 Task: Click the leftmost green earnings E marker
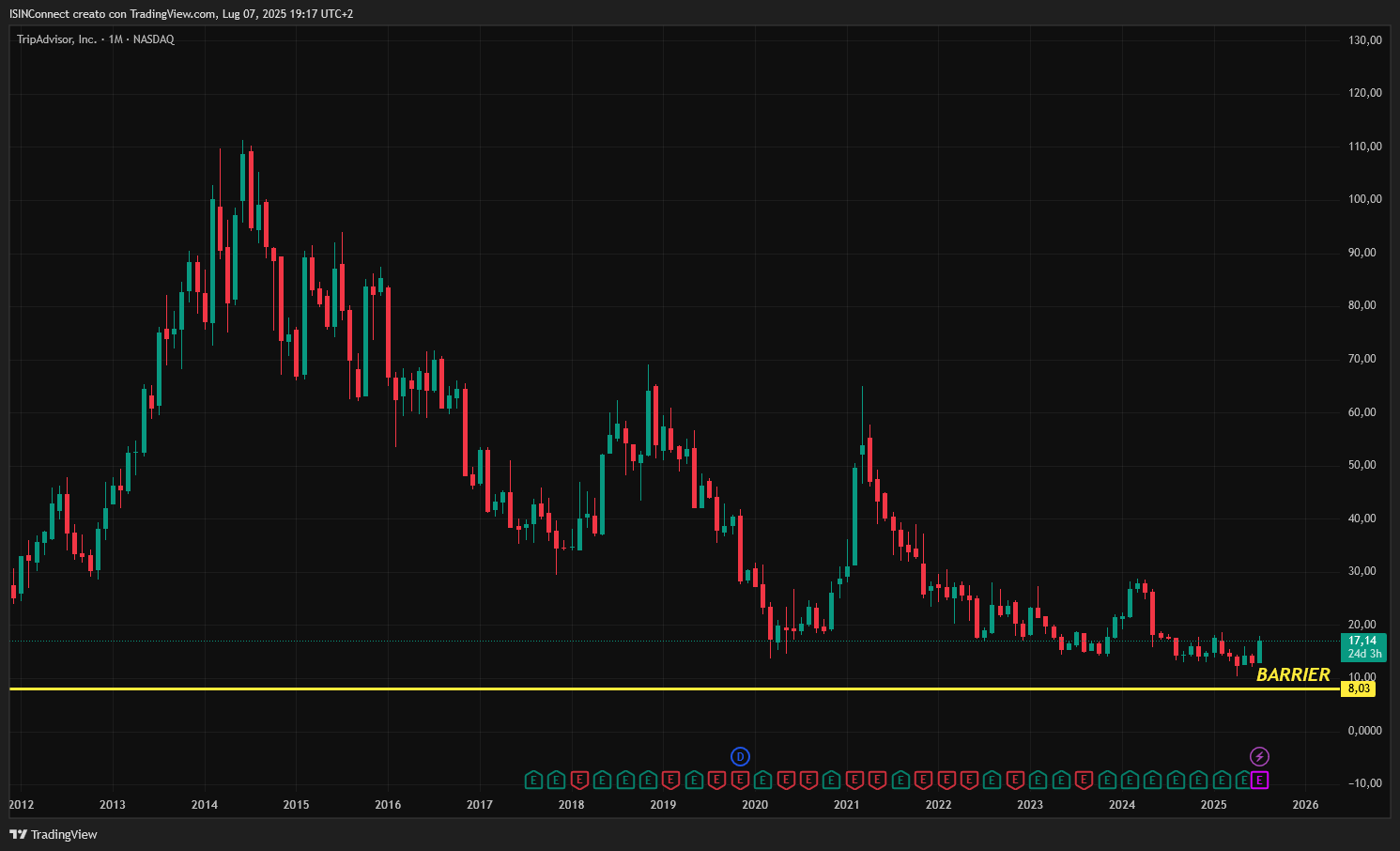pos(533,780)
